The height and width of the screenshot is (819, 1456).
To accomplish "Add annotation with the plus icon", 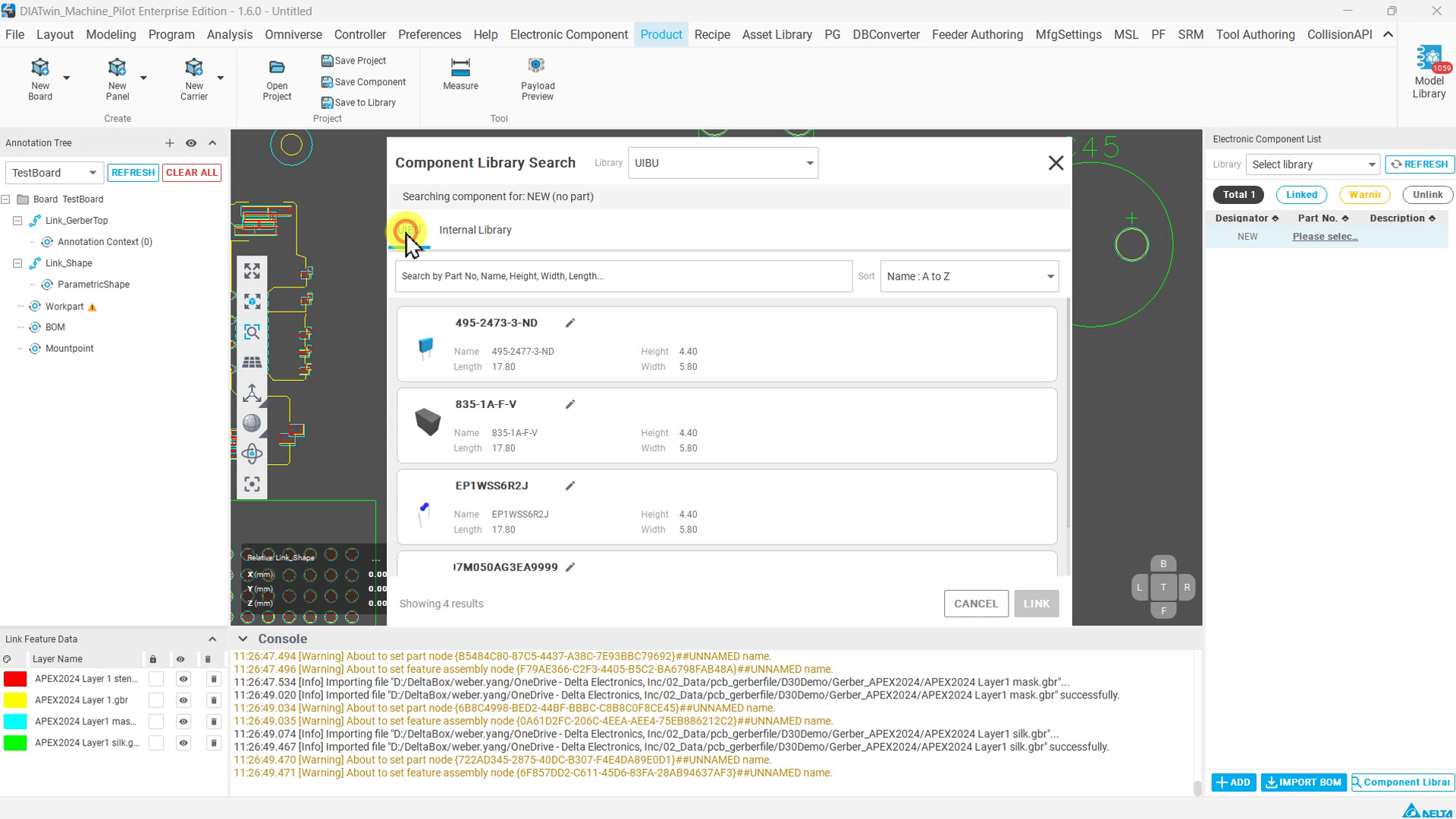I will point(169,143).
